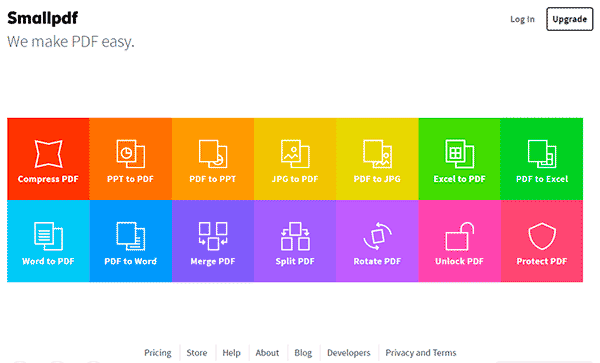Screen dimensions: 600x363
Task: Open the Pricing footer link
Action: point(158,353)
